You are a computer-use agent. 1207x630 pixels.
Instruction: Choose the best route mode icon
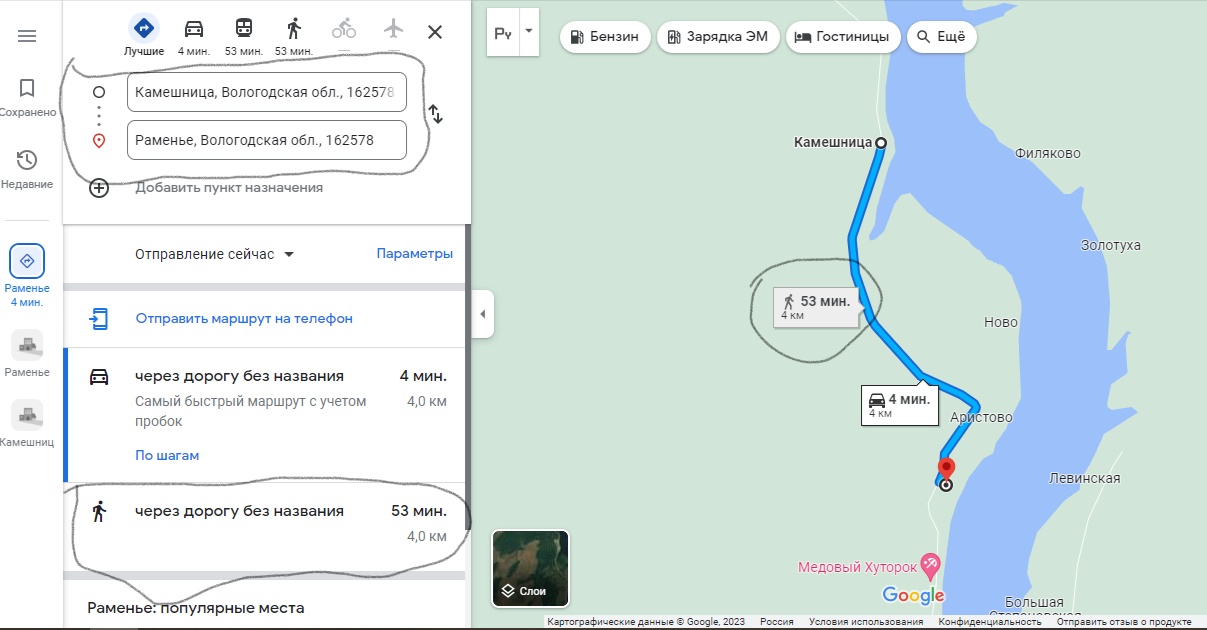pyautogui.click(x=144, y=28)
